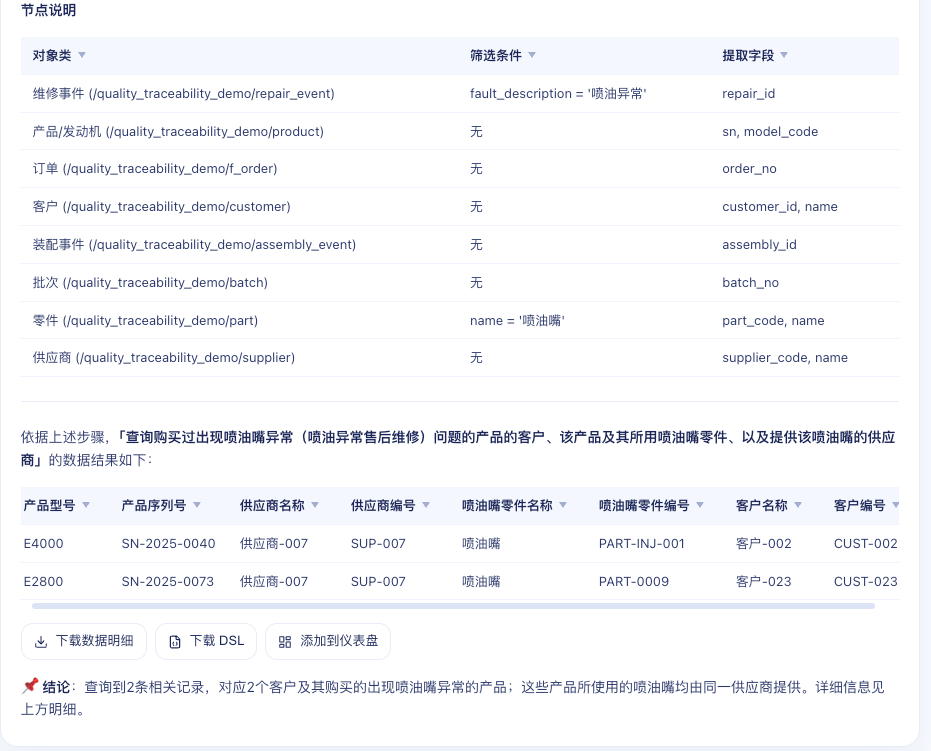Click the 喷油嘴零件编号 column filter icon
This screenshot has height=751, width=931.
[x=700, y=505]
